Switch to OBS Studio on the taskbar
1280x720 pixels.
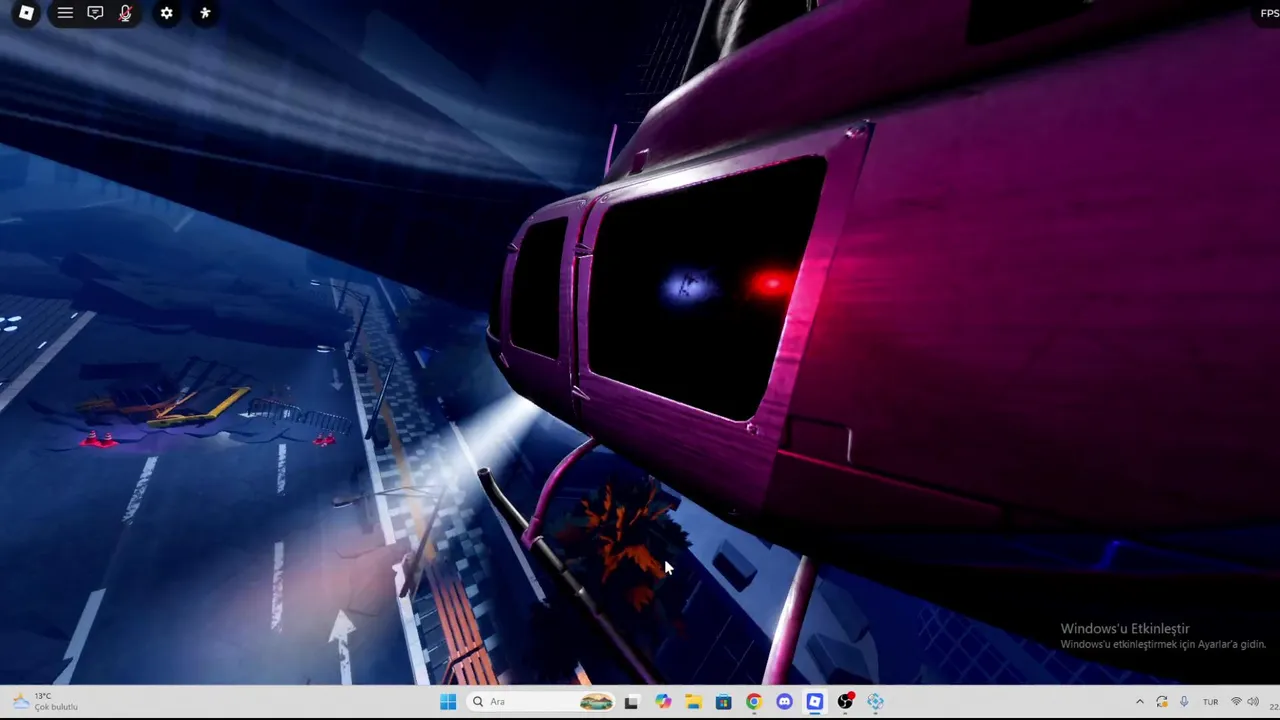(845, 702)
